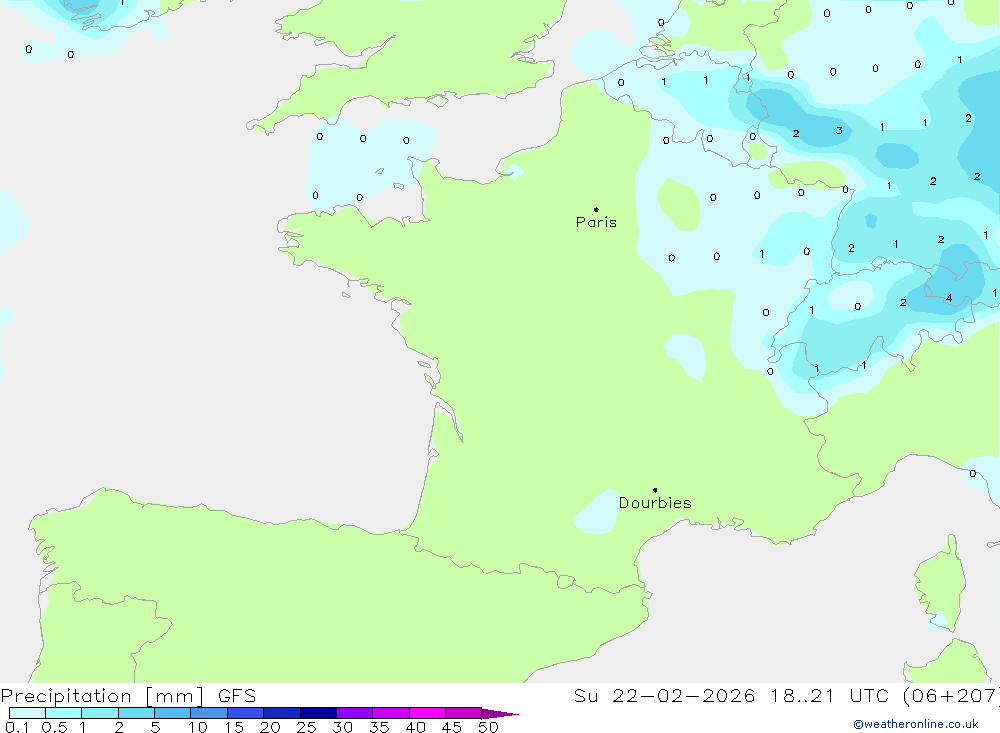Click the 'Precipitation [mm]' title text
Screen dimensions: 1000x733
[102, 695]
